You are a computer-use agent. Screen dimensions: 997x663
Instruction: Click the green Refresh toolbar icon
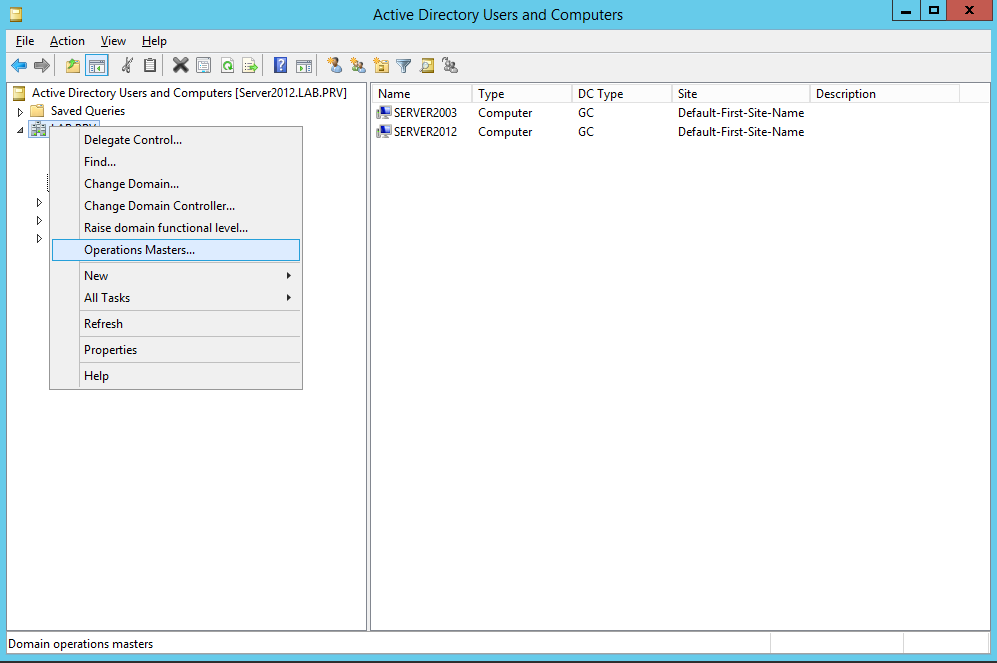coord(227,65)
